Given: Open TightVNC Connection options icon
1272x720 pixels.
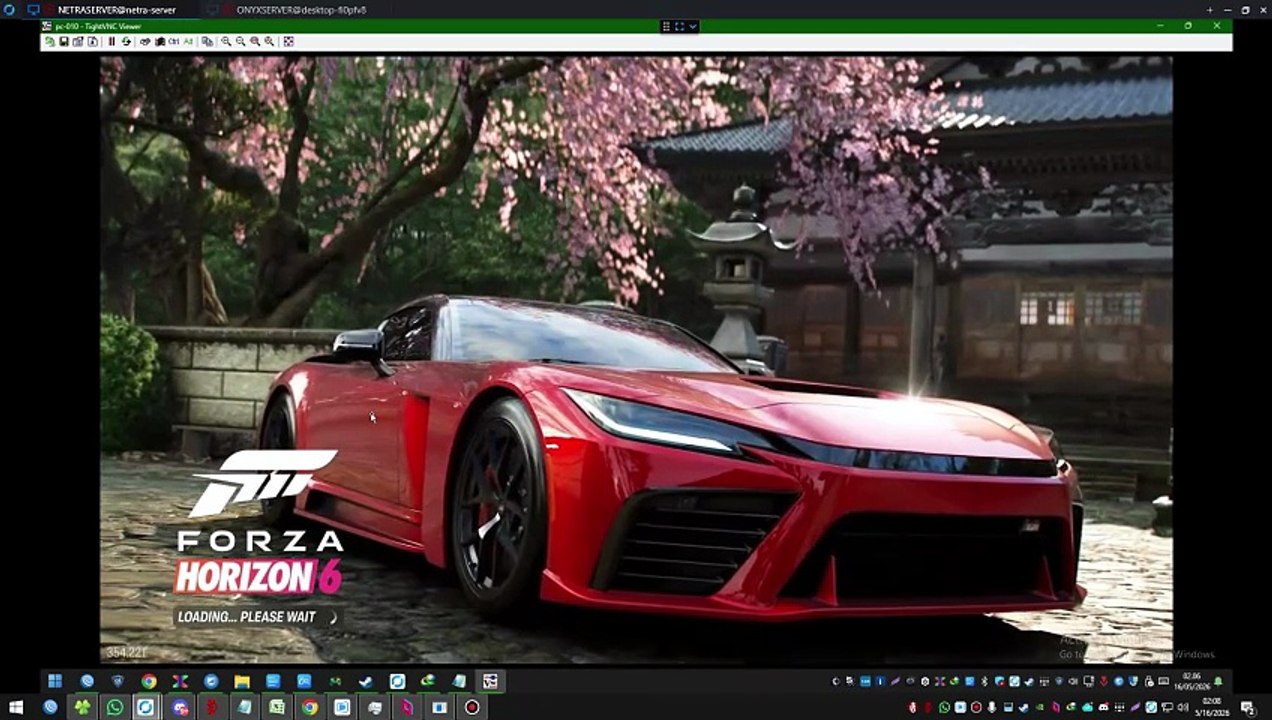Looking at the screenshot, I should (78, 42).
